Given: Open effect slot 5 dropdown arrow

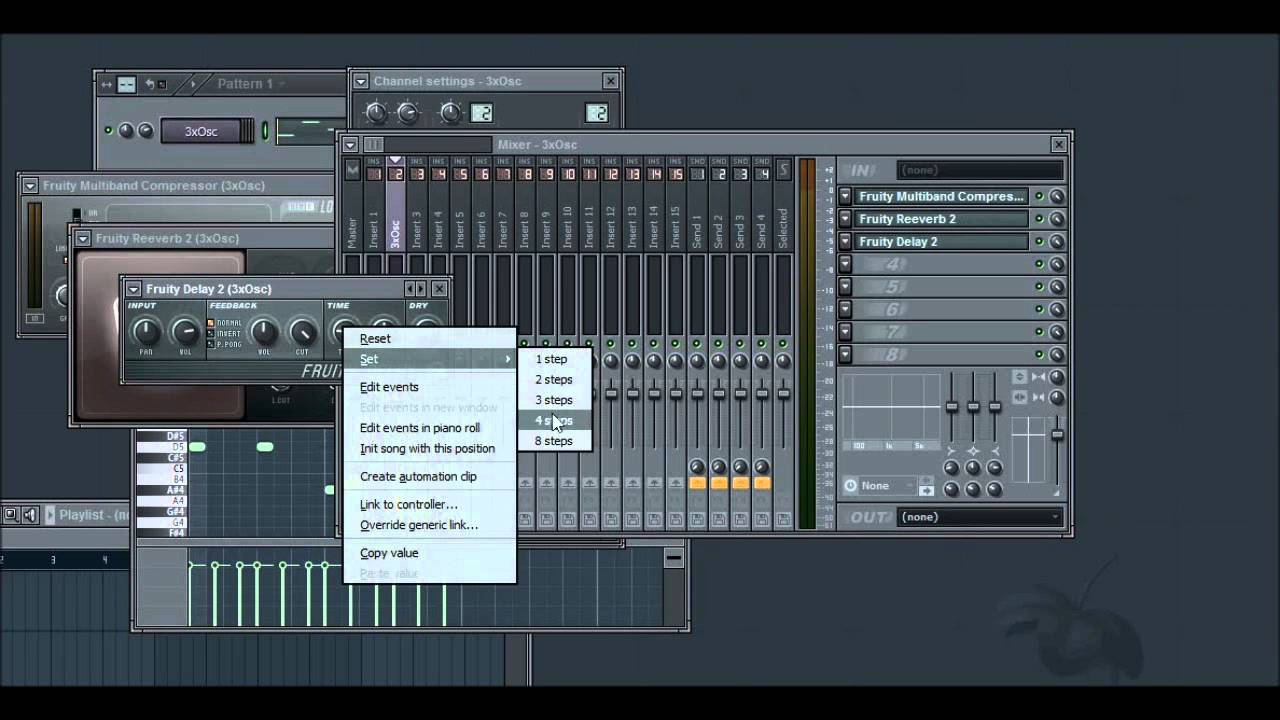Looking at the screenshot, I should click(845, 287).
